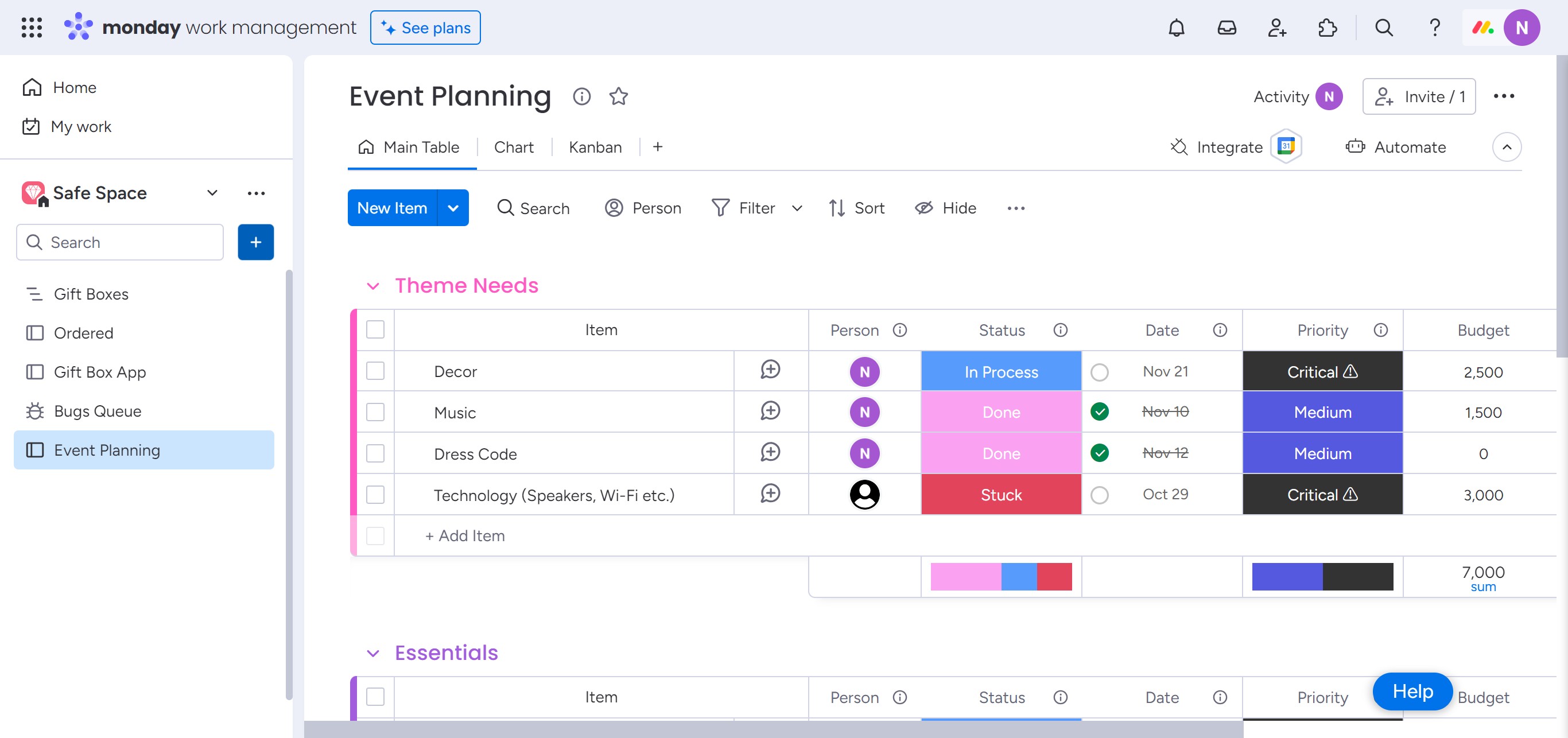Open the board info icon beside the title

pos(581,96)
